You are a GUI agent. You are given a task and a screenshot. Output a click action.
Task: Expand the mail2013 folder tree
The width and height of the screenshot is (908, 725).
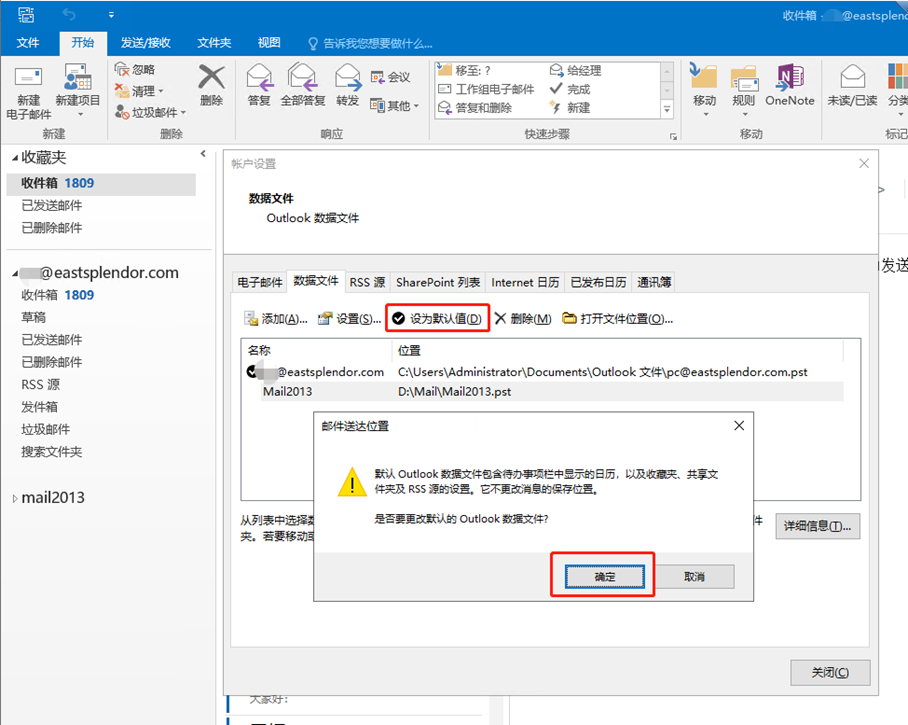pyautogui.click(x=15, y=499)
